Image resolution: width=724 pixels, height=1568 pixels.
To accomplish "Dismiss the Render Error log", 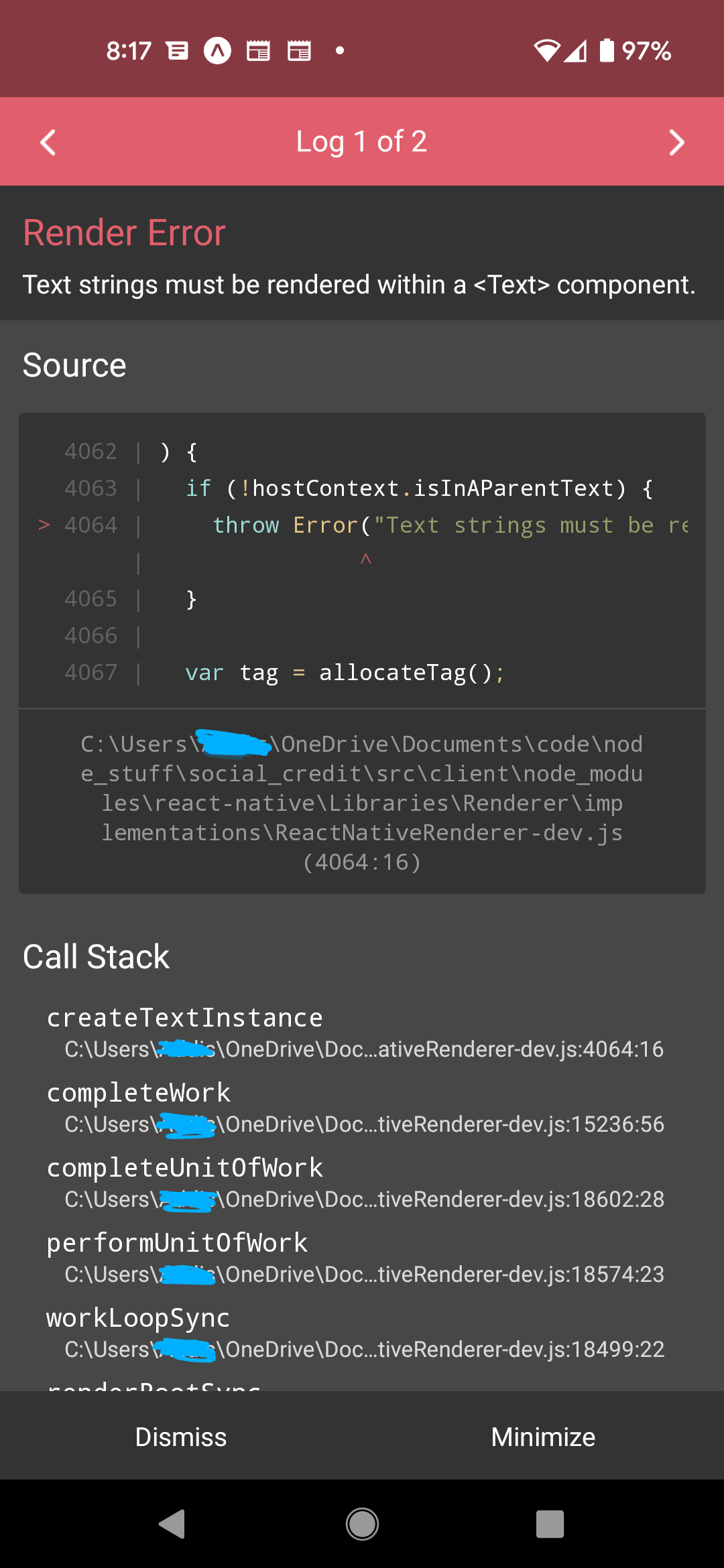I will pos(180,1436).
